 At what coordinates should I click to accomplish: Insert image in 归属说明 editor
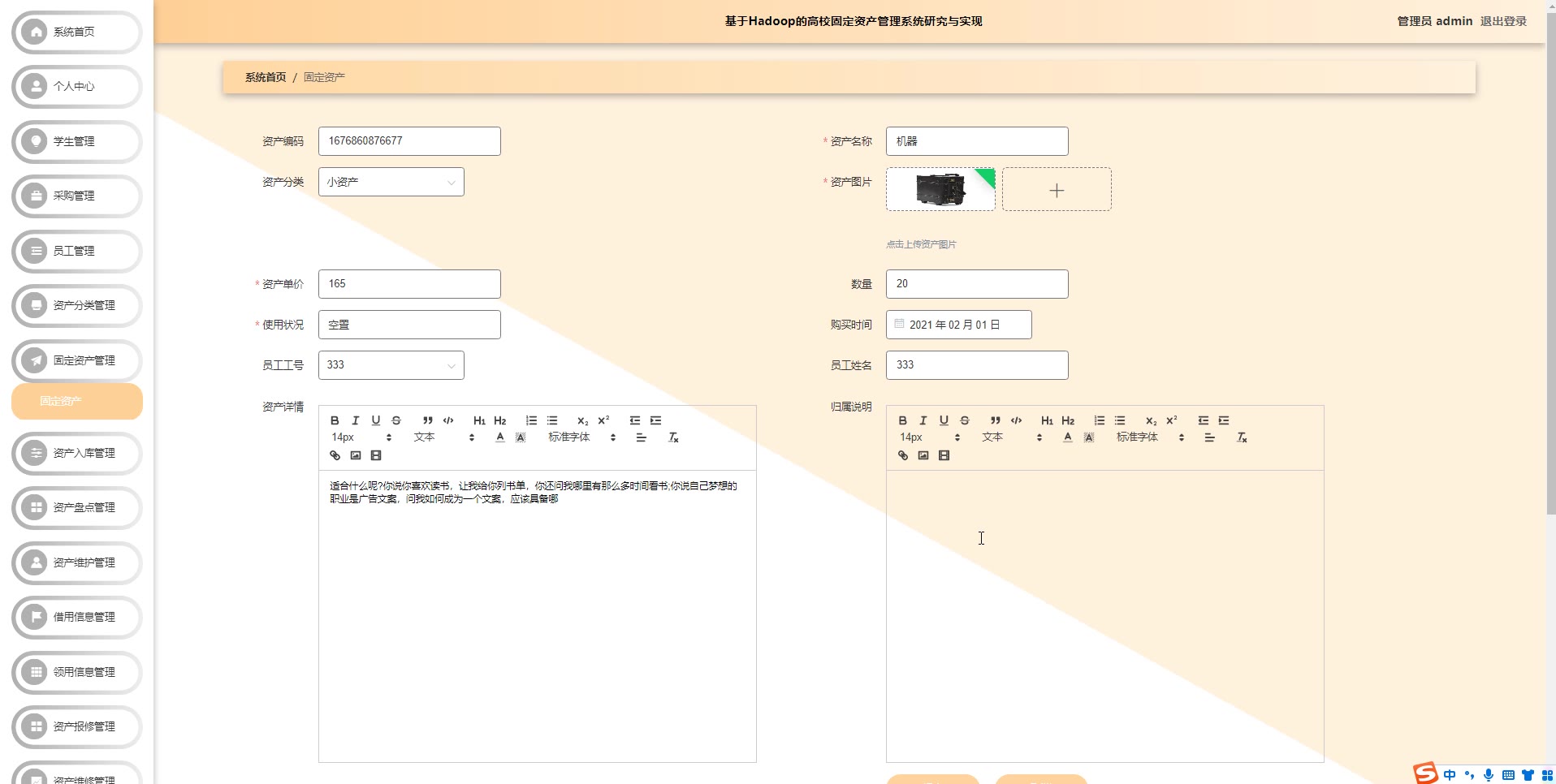[923, 455]
